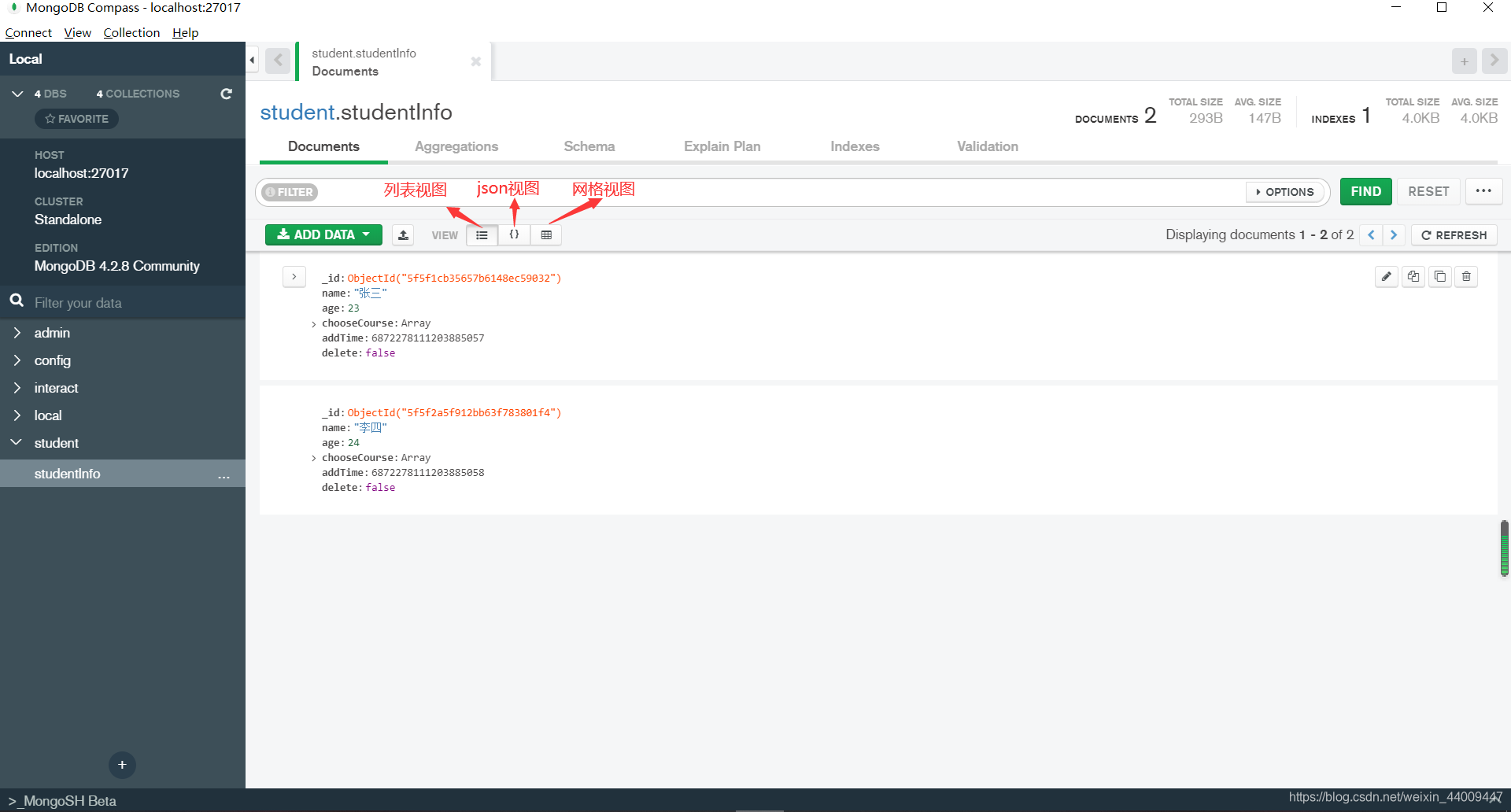Switch to list view
The width and height of the screenshot is (1511, 812).
482,234
